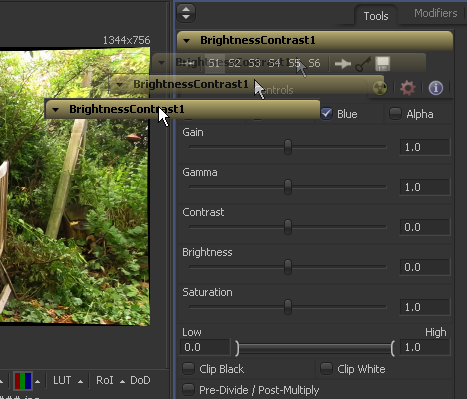Screen dimensions: 467x399
Task: Uncheck the Blue channel checkbox
Action: (x=326, y=114)
